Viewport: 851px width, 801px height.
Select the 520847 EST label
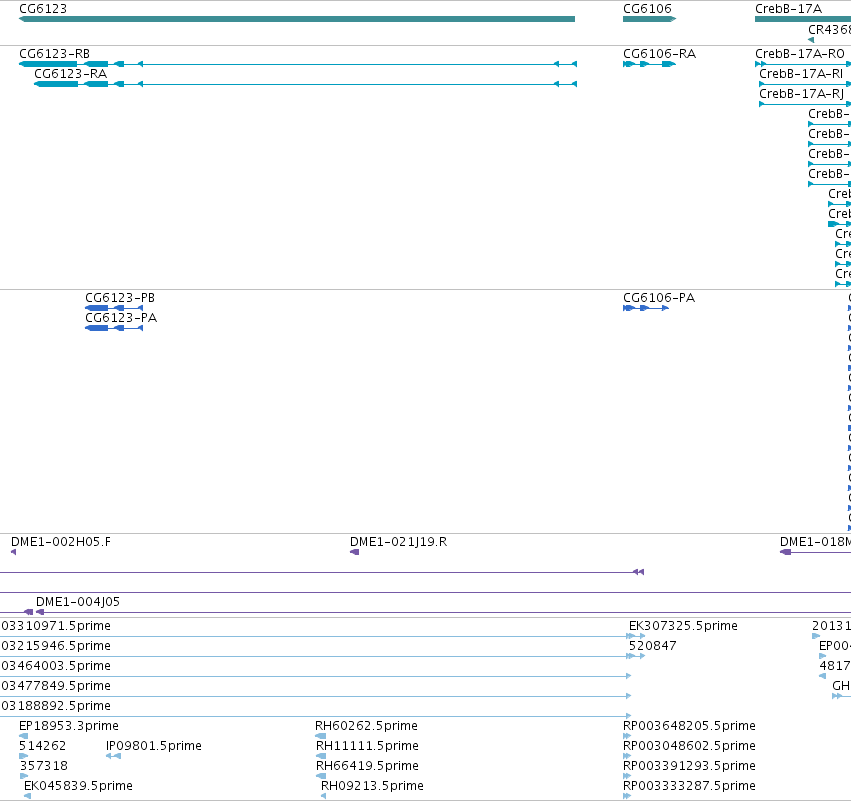pyautogui.click(x=652, y=646)
